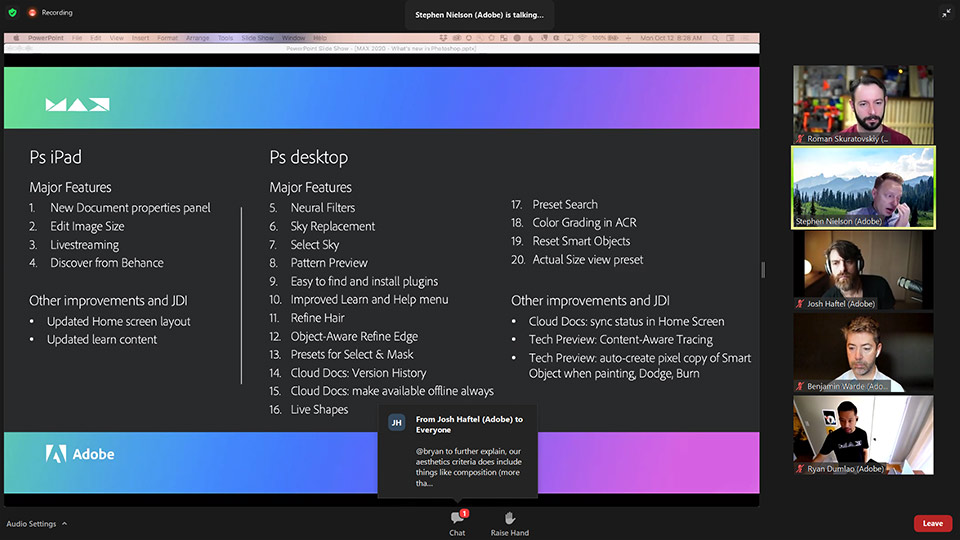The height and width of the screenshot is (540, 960).
Task: Open the Chat panel icon
Action: tap(457, 518)
